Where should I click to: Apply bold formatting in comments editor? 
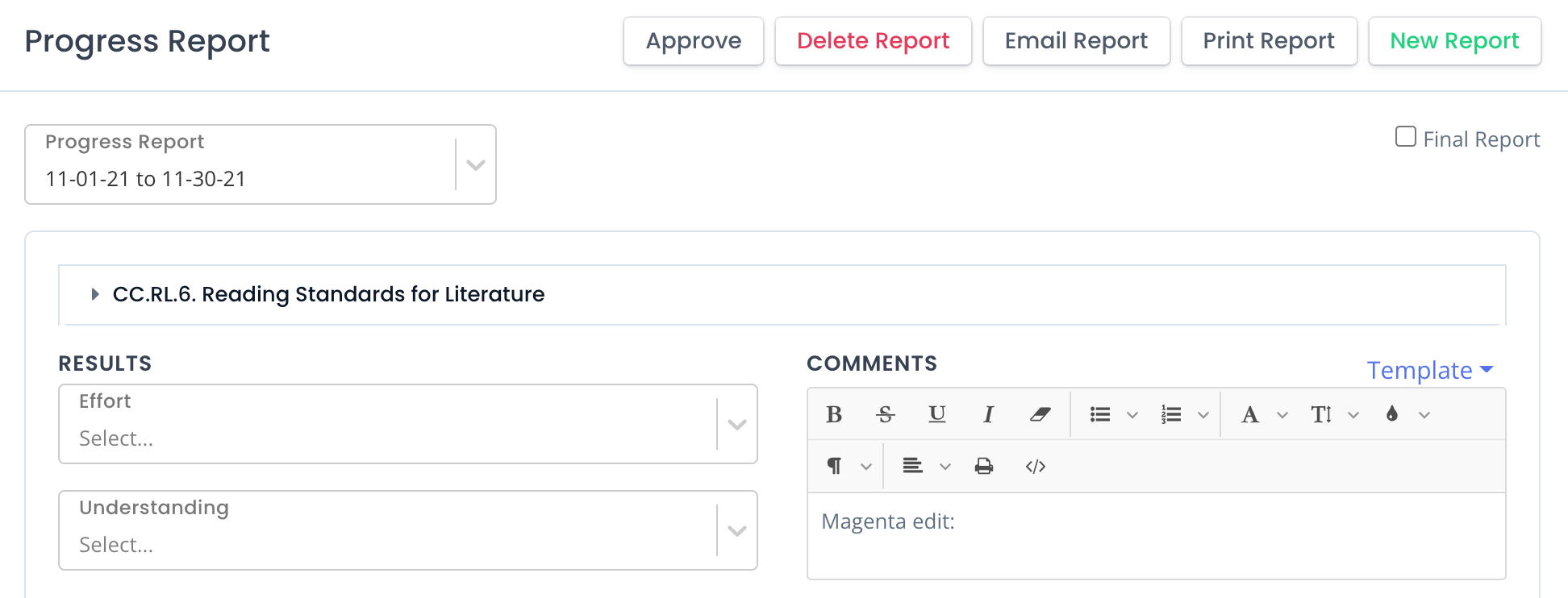point(834,414)
